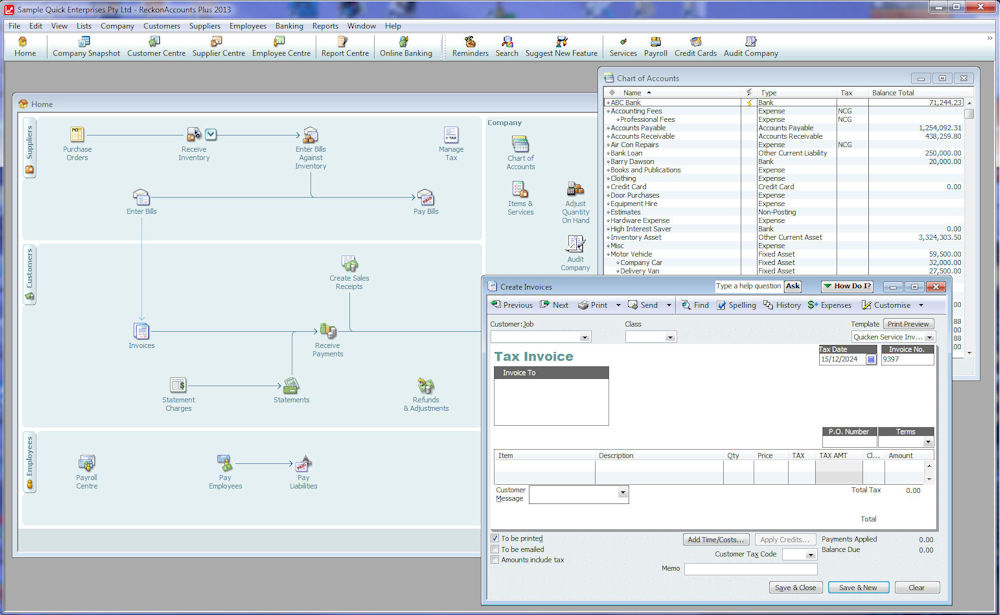Screen dimensions: 1000x615
Task: Open the Customer Tax Code dropdown
Action: (x=810, y=554)
